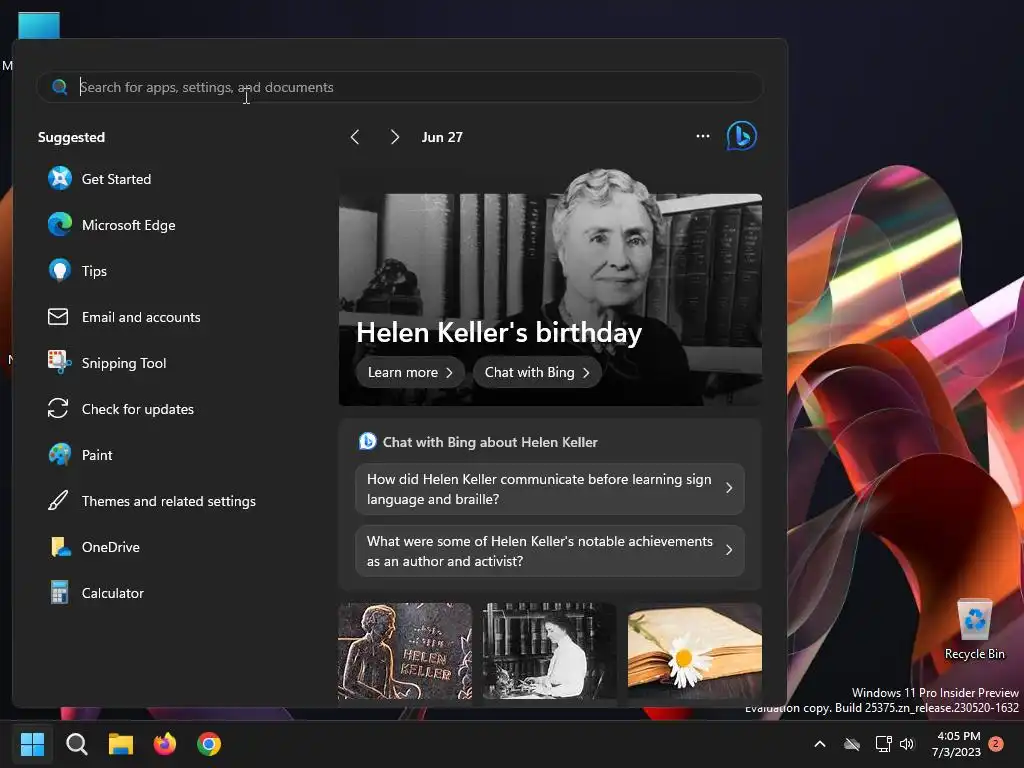The image size is (1024, 768).
Task: Open question about notable achievements as author
Action: 550,551
